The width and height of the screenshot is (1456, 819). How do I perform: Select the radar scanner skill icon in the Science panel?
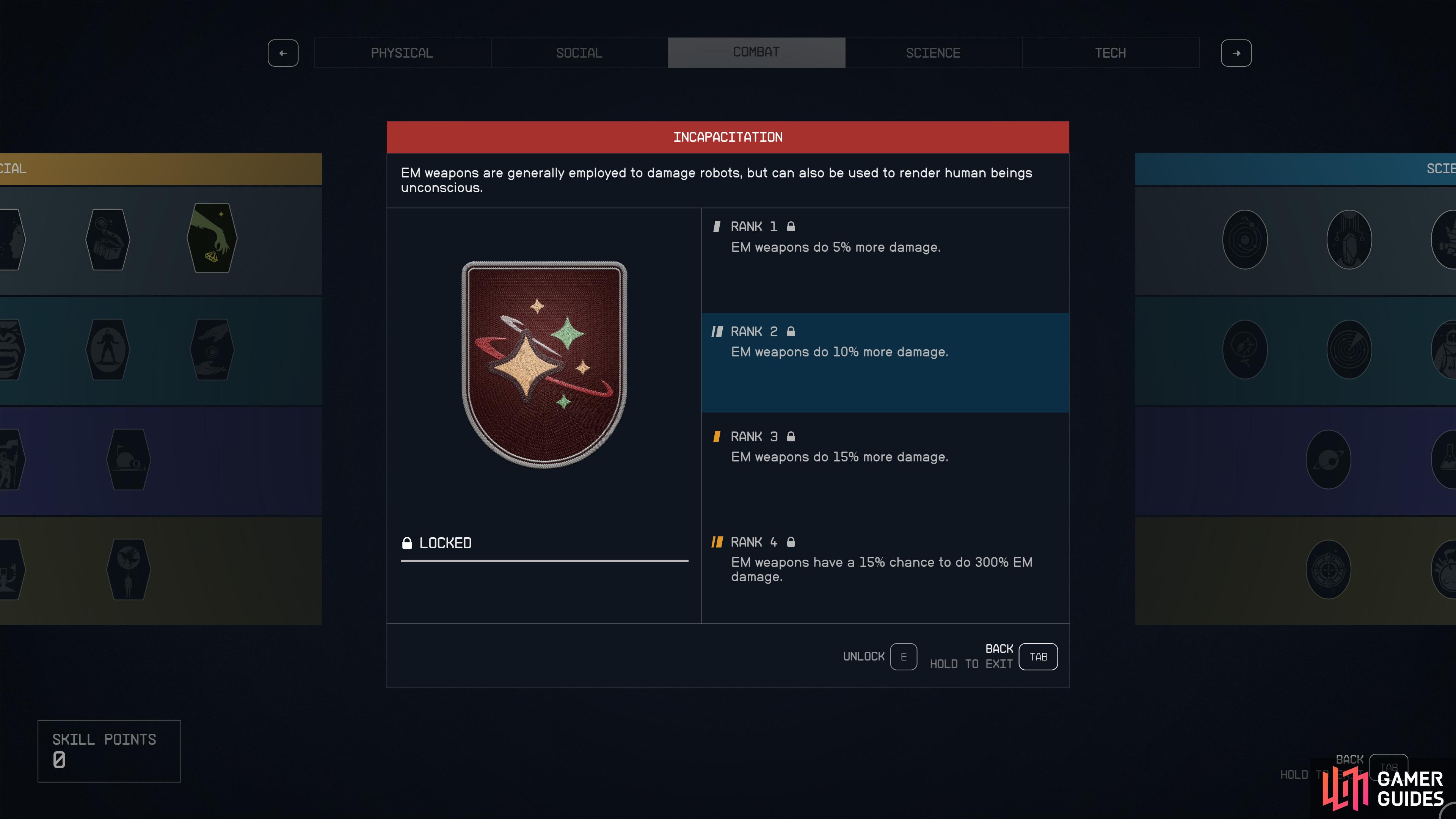tap(1349, 349)
